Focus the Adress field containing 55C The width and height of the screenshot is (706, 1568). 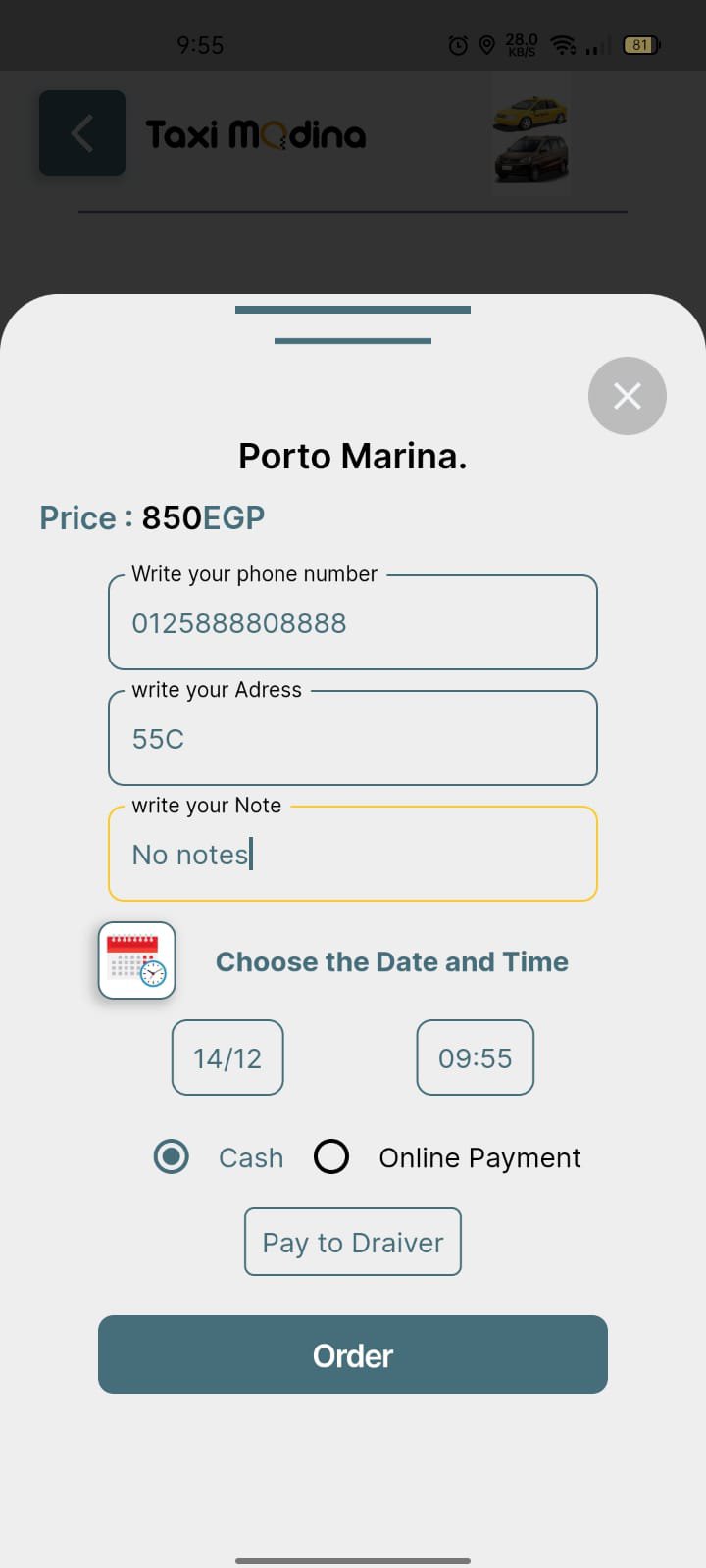(x=353, y=738)
